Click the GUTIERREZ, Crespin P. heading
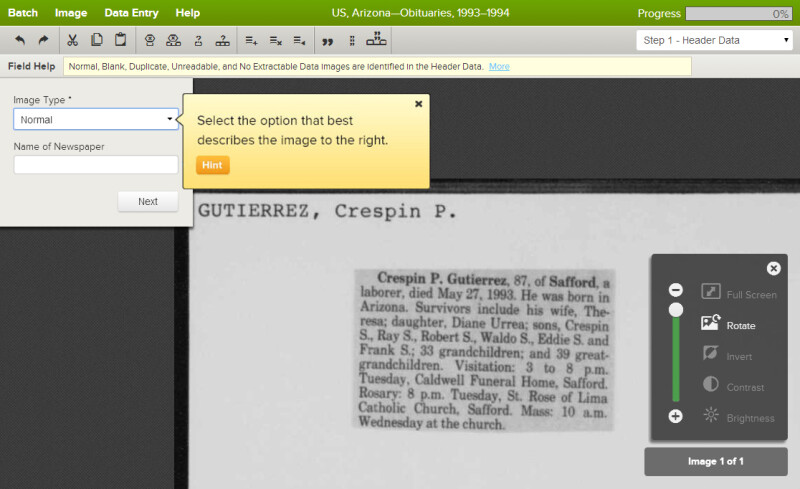This screenshot has width=800, height=489. click(327, 211)
